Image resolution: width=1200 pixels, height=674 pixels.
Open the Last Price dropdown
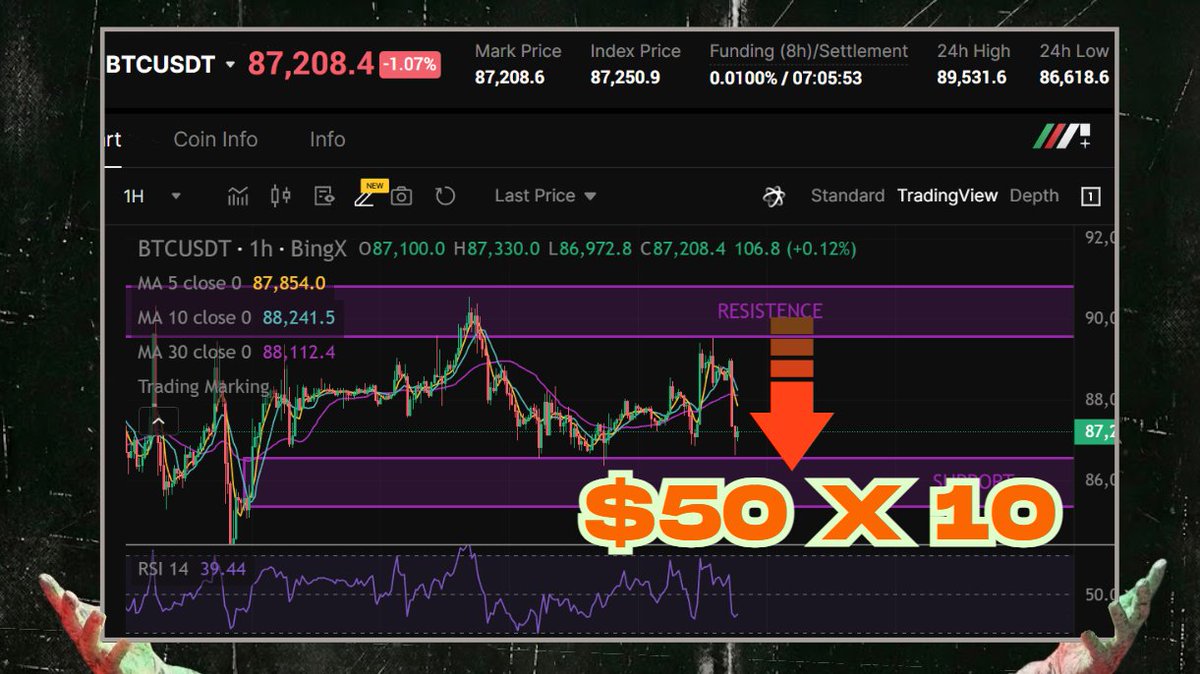click(x=545, y=196)
